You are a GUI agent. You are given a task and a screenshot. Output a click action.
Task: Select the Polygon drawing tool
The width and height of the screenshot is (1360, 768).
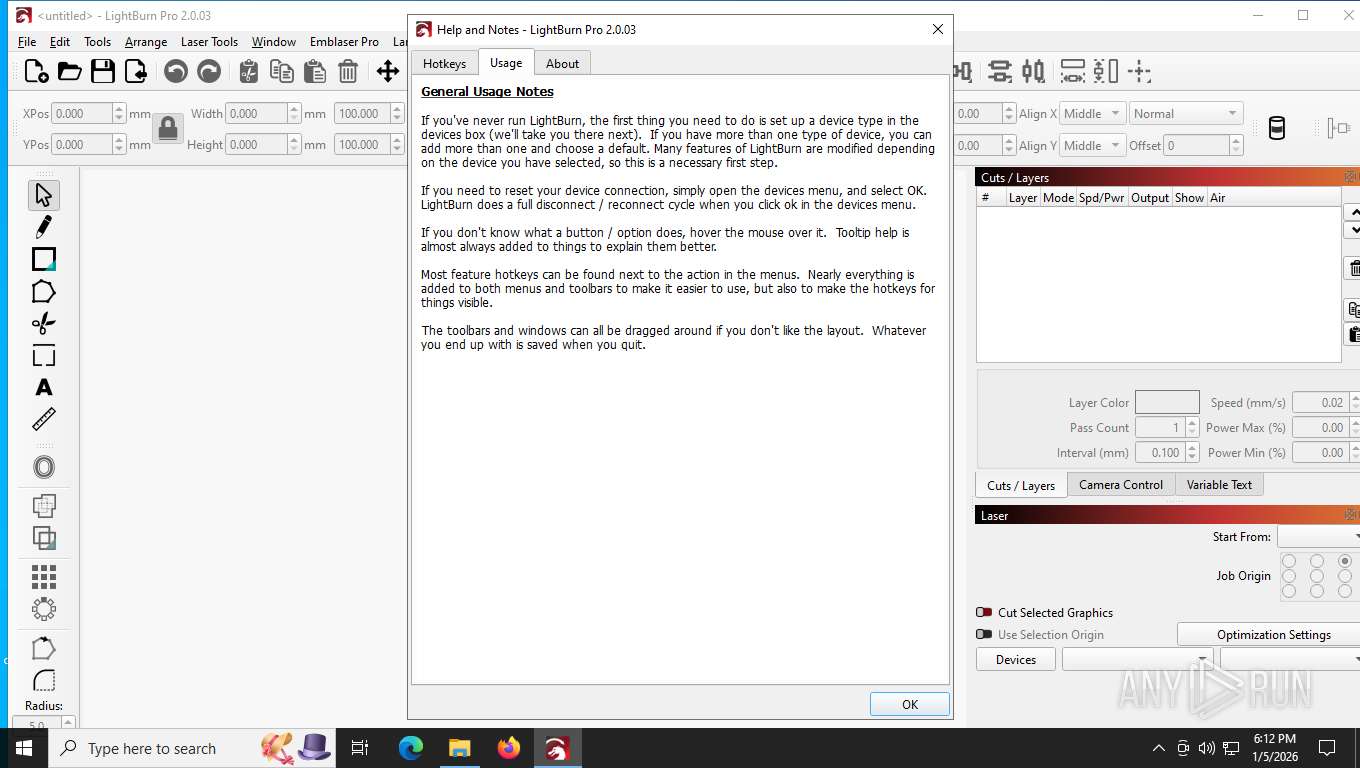click(x=43, y=292)
